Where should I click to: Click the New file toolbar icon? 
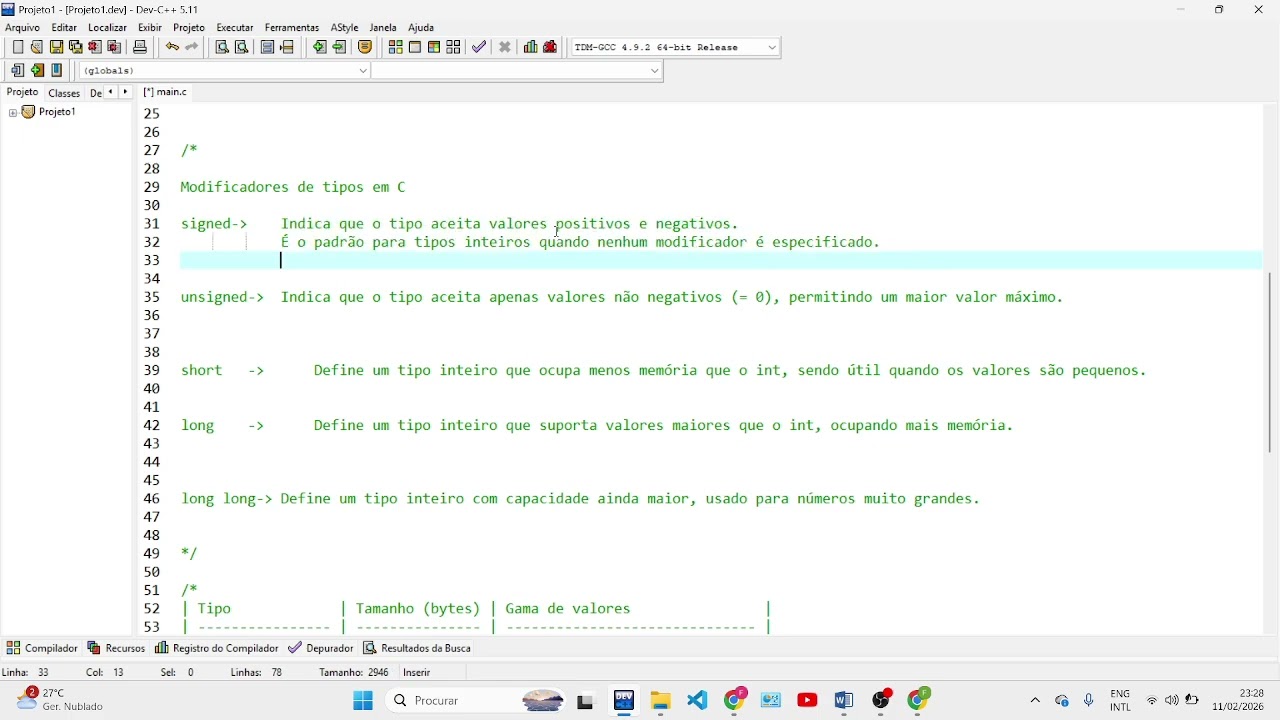click(17, 47)
